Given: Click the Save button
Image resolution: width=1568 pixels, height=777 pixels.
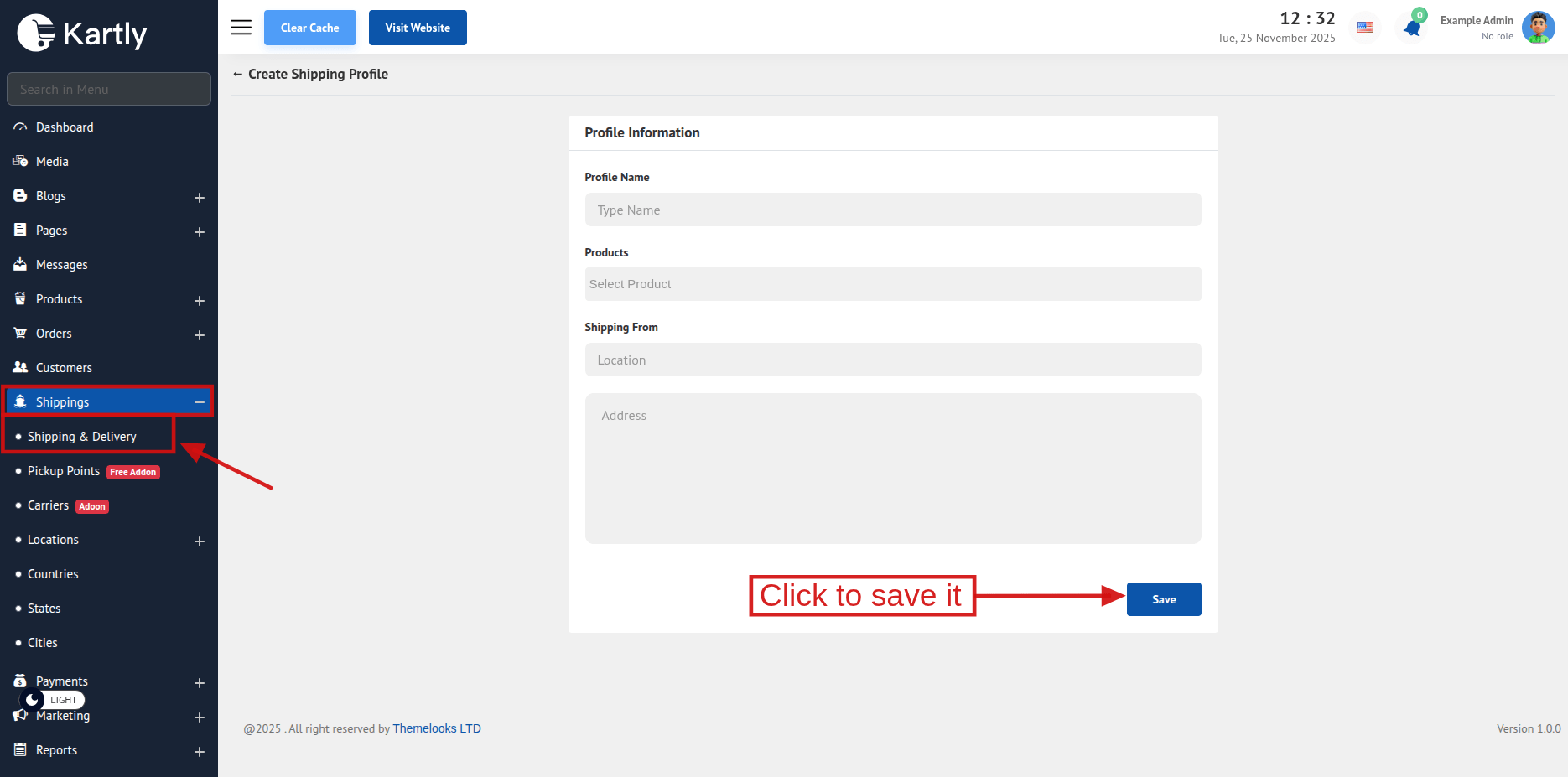Looking at the screenshot, I should [x=1163, y=599].
